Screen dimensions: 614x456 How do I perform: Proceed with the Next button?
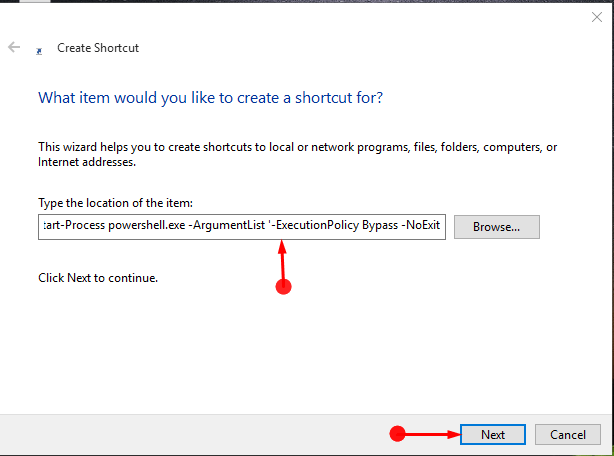pyautogui.click(x=493, y=434)
